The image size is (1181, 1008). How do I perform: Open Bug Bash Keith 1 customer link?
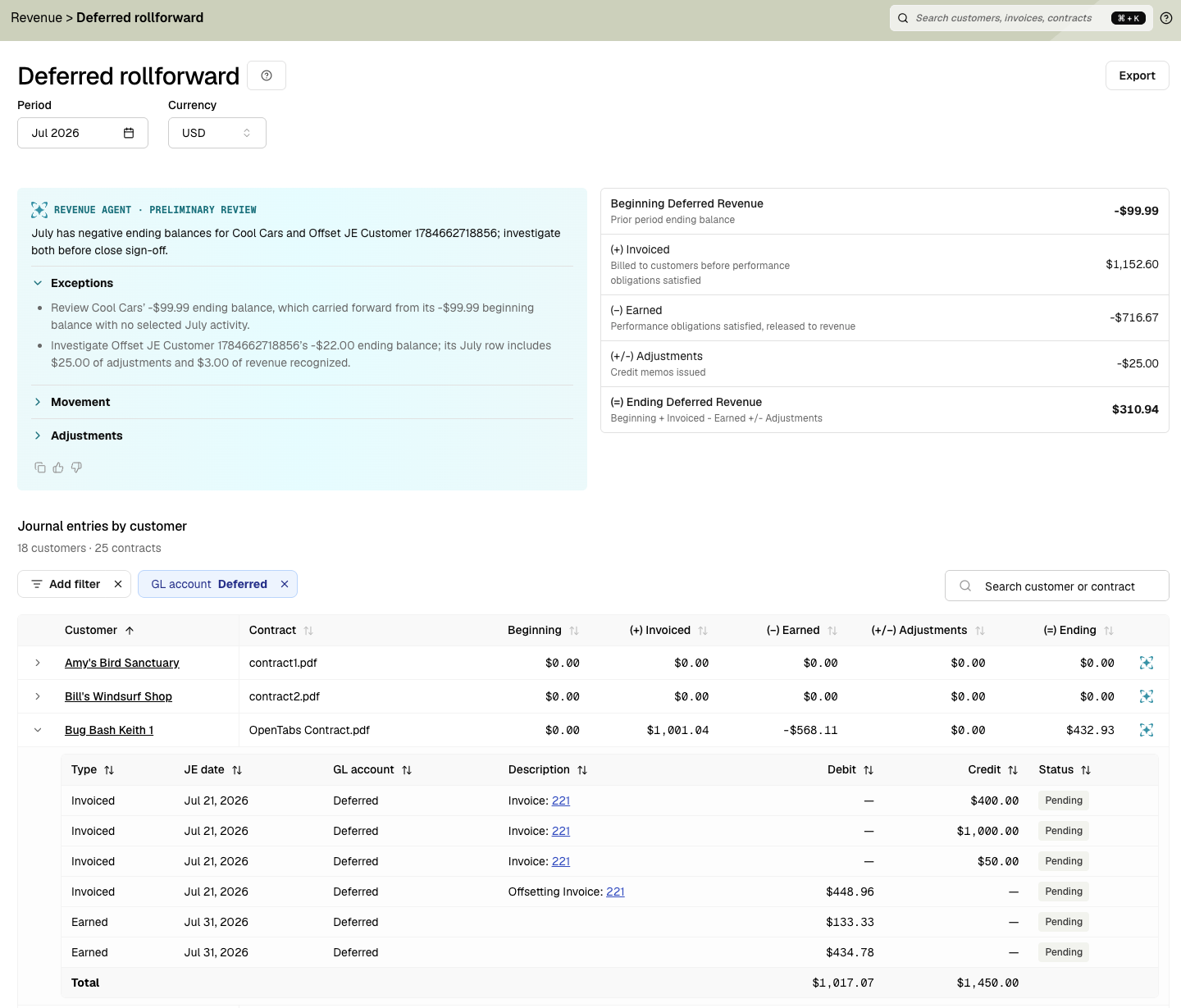coord(109,730)
